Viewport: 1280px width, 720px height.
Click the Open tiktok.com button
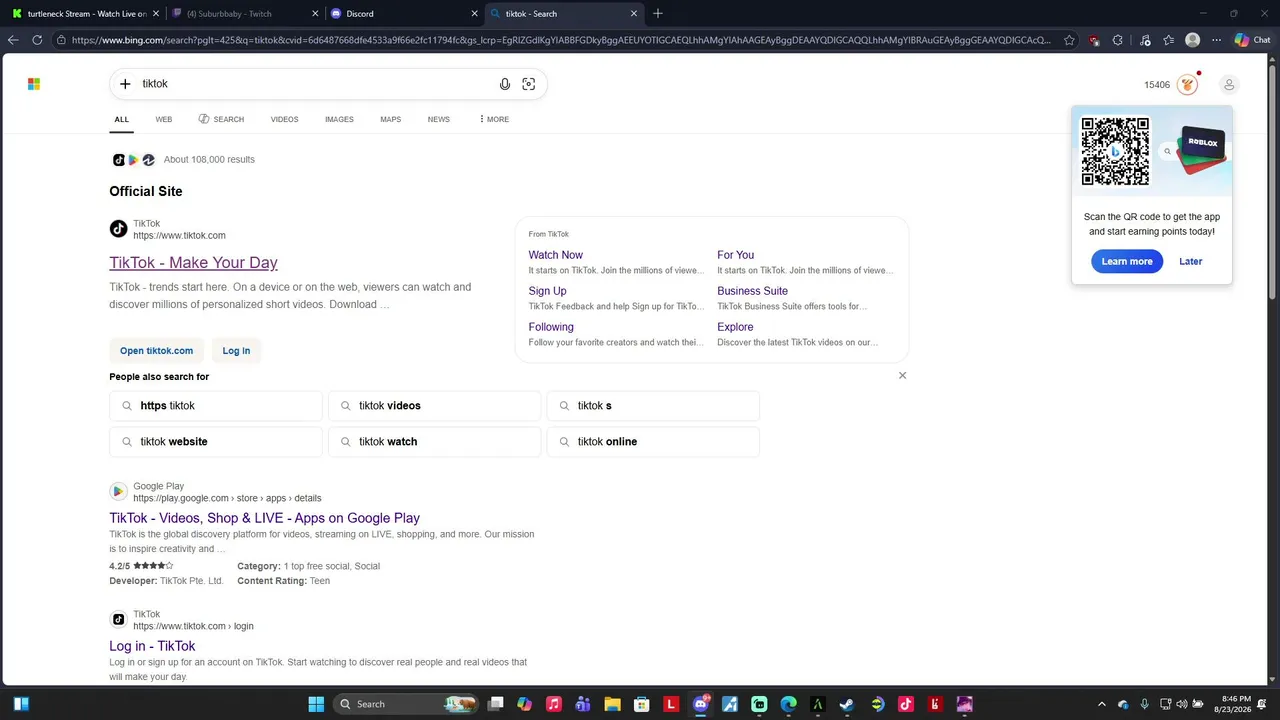point(157,351)
